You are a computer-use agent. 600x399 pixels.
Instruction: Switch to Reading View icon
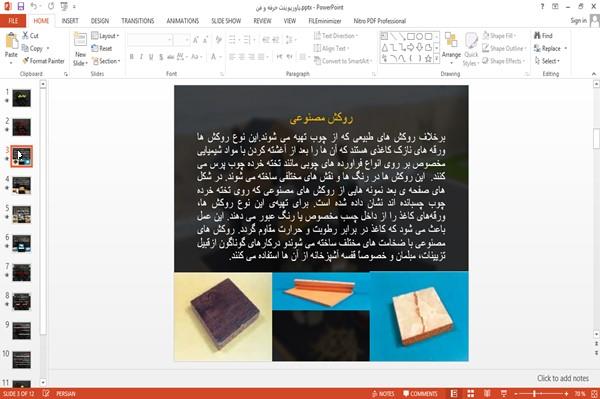[487, 394]
